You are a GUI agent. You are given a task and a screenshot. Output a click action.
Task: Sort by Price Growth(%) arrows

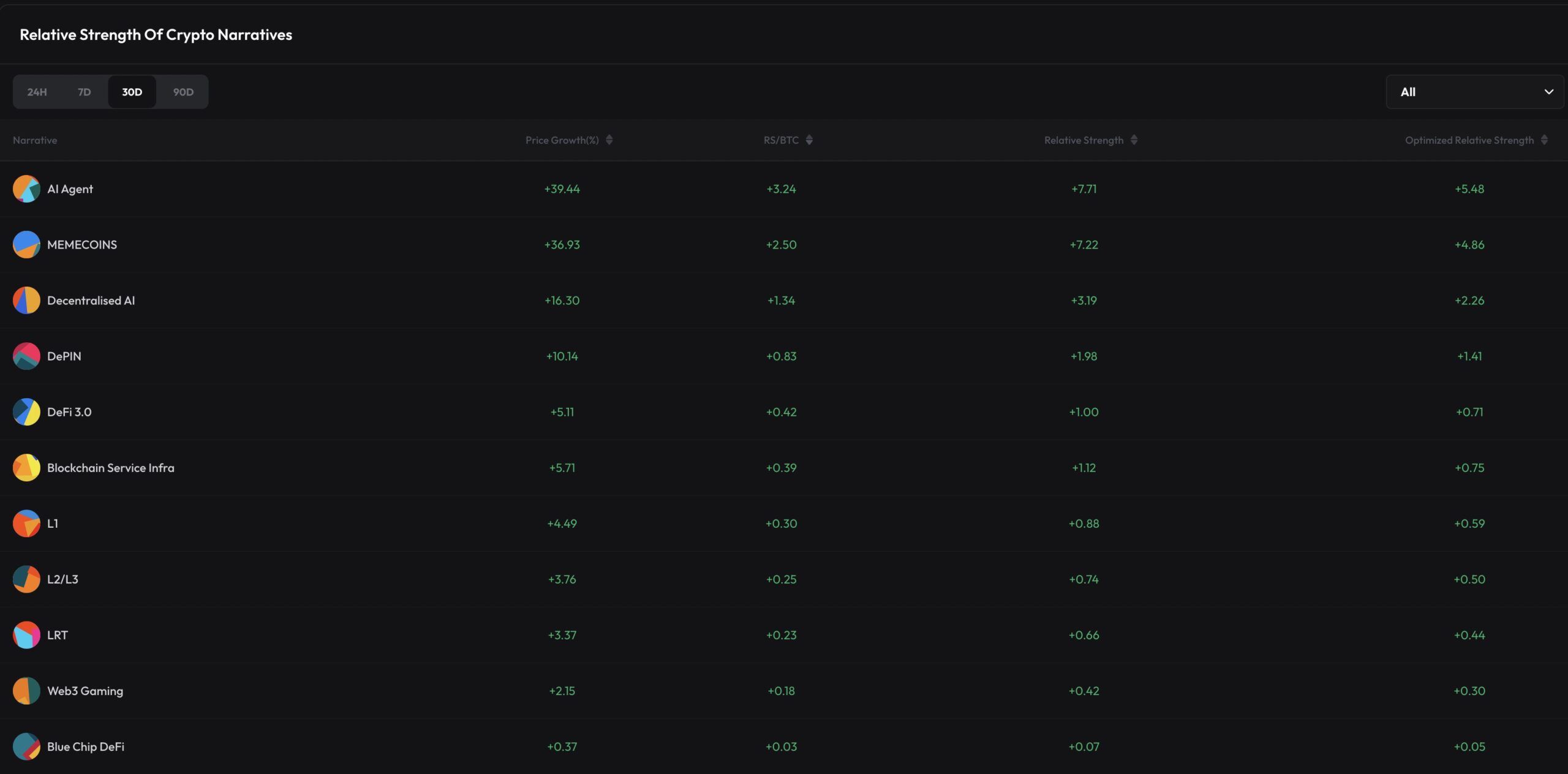(609, 140)
